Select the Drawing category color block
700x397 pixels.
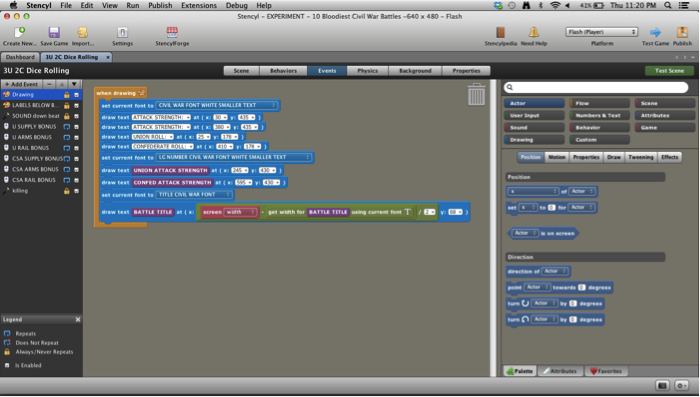click(534, 140)
